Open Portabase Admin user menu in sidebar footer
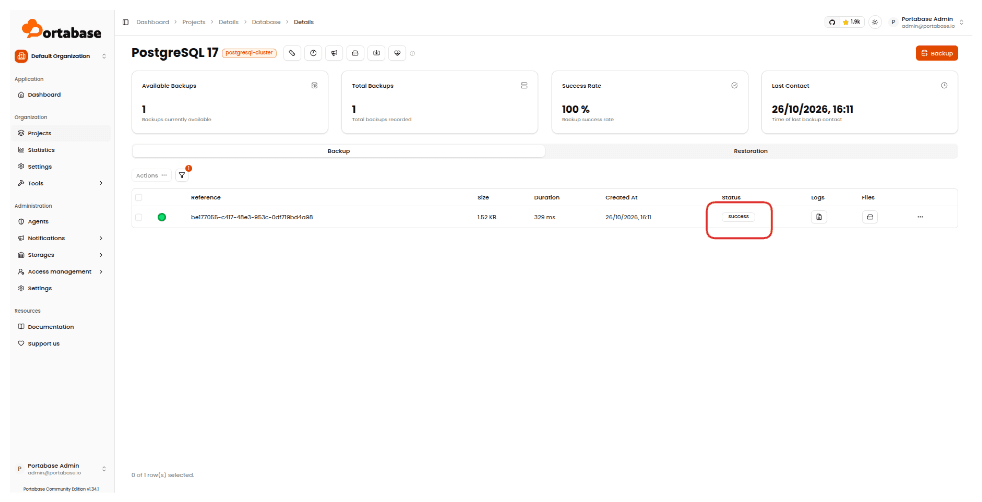The width and height of the screenshot is (982, 502). (61, 469)
